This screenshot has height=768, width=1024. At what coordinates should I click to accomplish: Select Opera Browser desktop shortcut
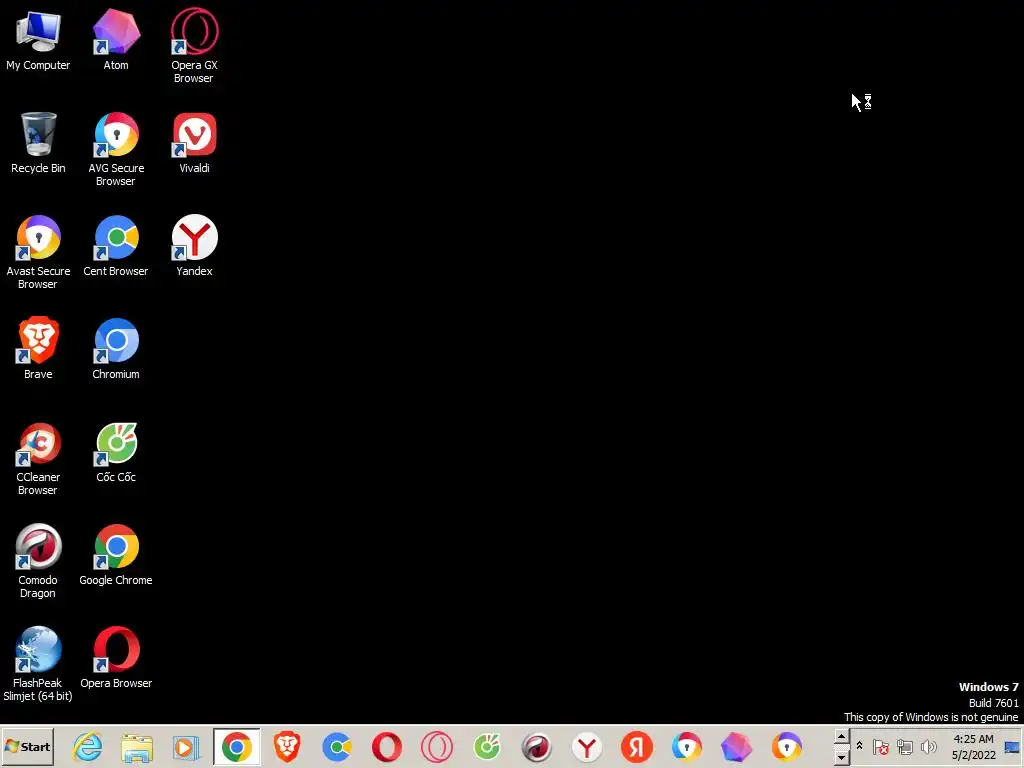116,658
